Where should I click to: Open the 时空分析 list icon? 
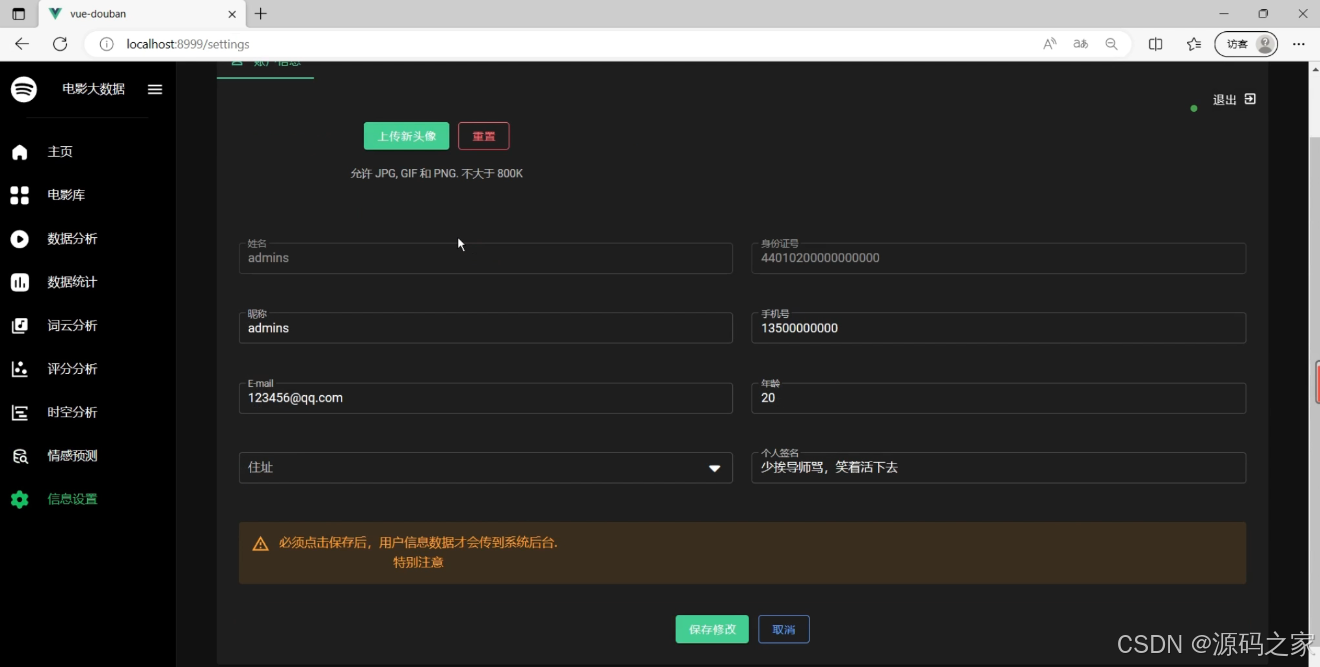[x=19, y=412]
